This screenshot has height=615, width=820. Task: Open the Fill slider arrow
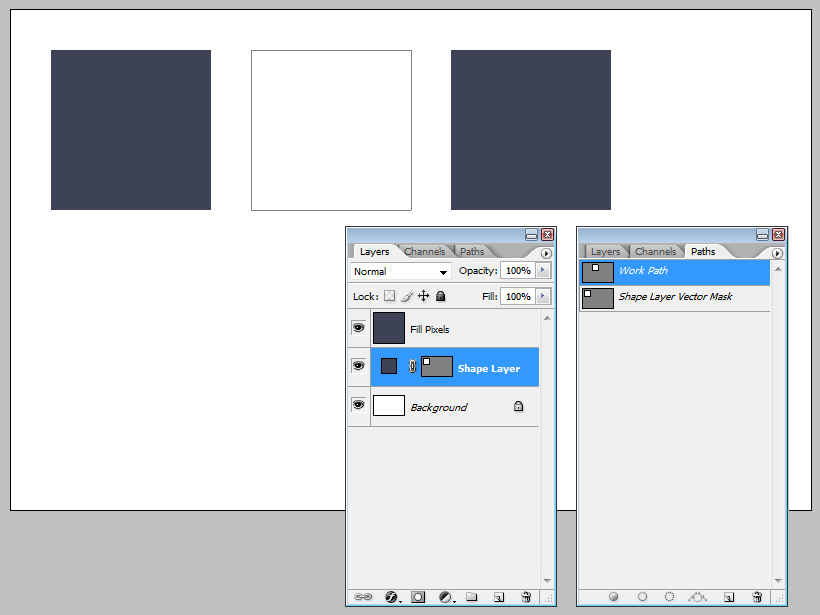pos(543,296)
